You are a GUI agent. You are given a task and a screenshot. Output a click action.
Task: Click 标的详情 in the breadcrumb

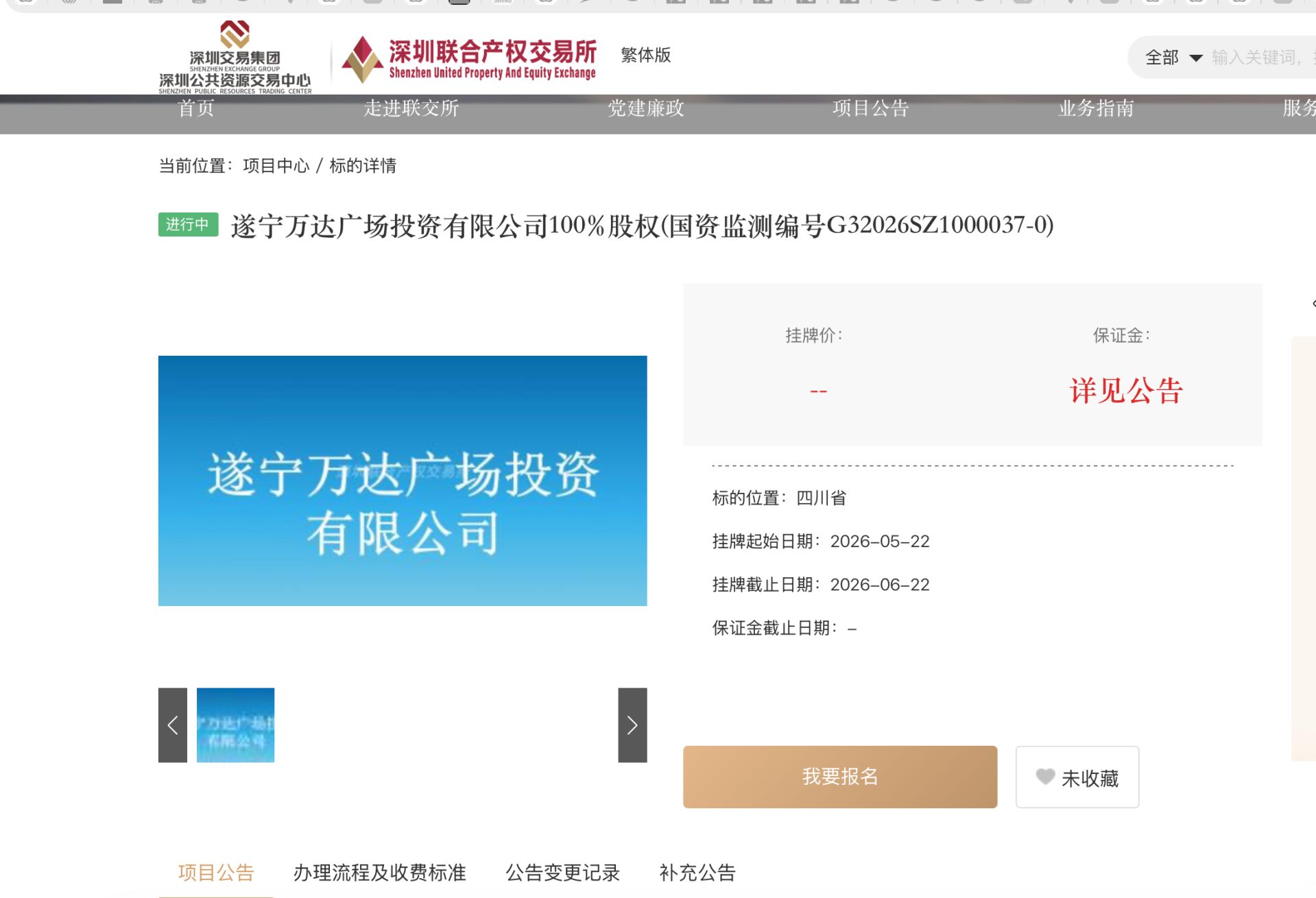363,166
